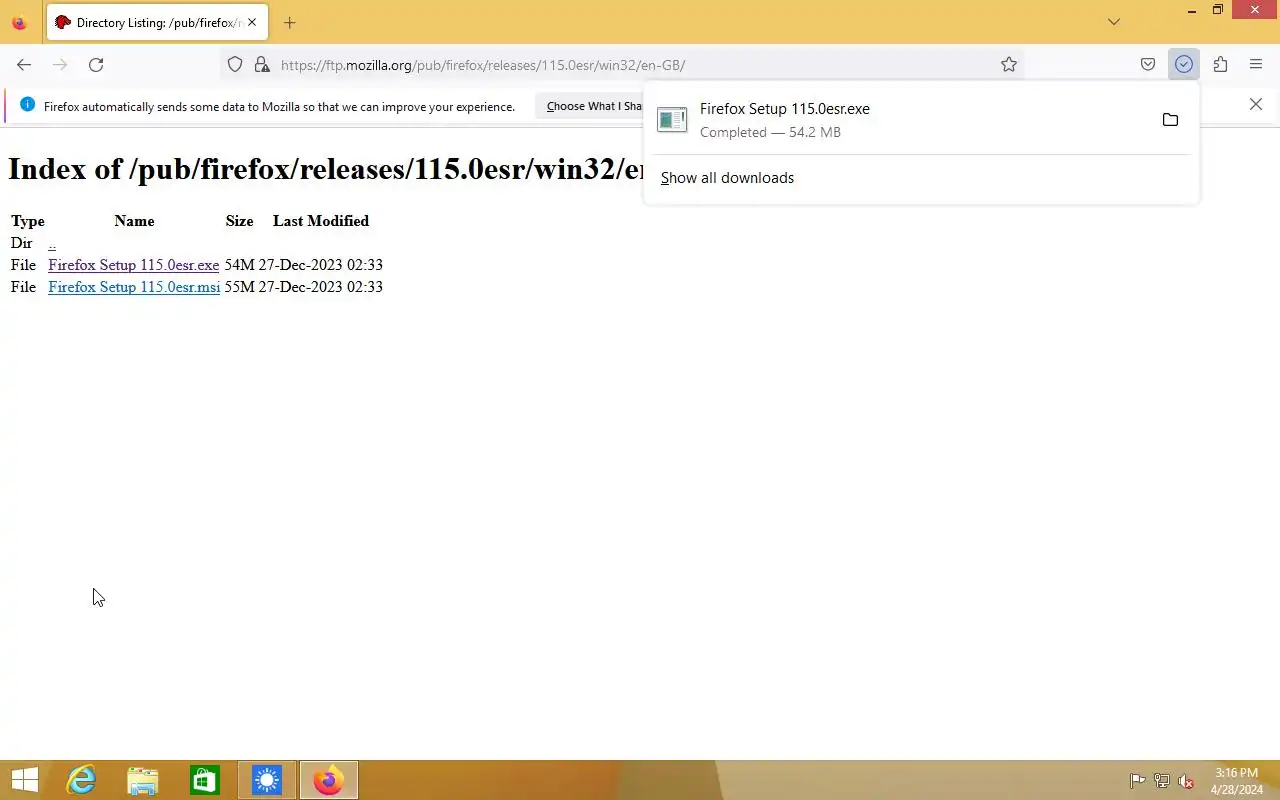Open File Explorer from taskbar

coord(143,780)
